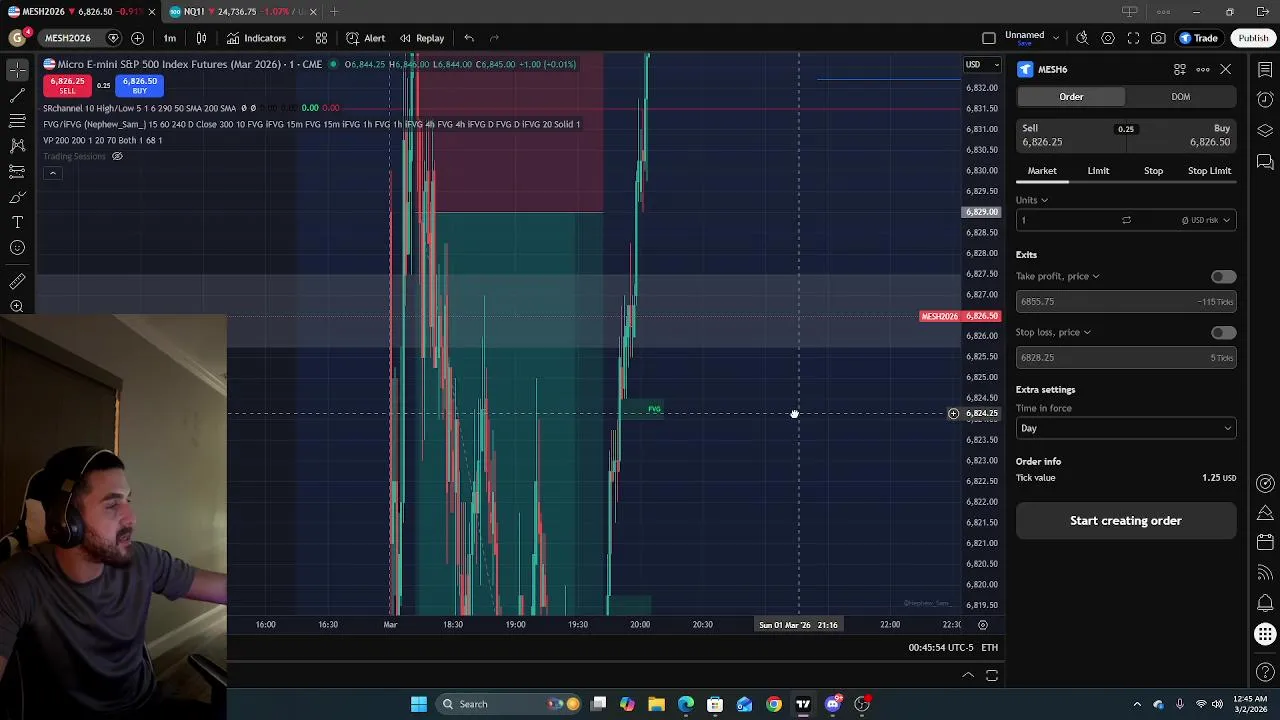1280x720 pixels.
Task: Start bar Replay mode
Action: coord(422,38)
